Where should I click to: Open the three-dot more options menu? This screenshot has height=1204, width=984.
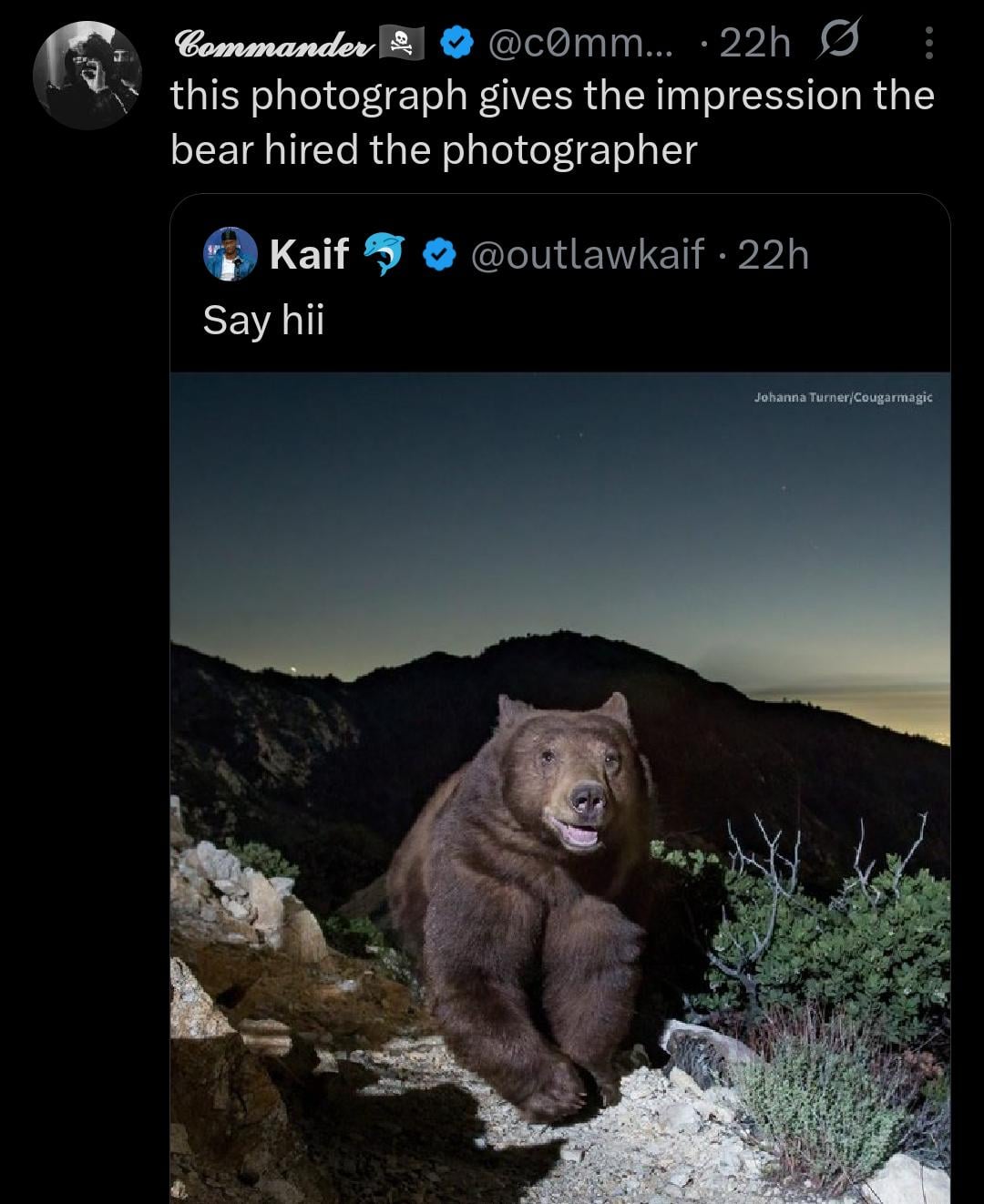(928, 43)
